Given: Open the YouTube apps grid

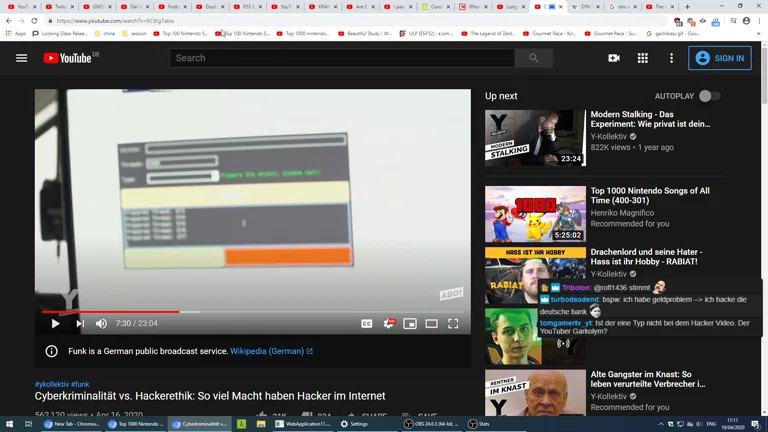Looking at the screenshot, I should [x=642, y=58].
